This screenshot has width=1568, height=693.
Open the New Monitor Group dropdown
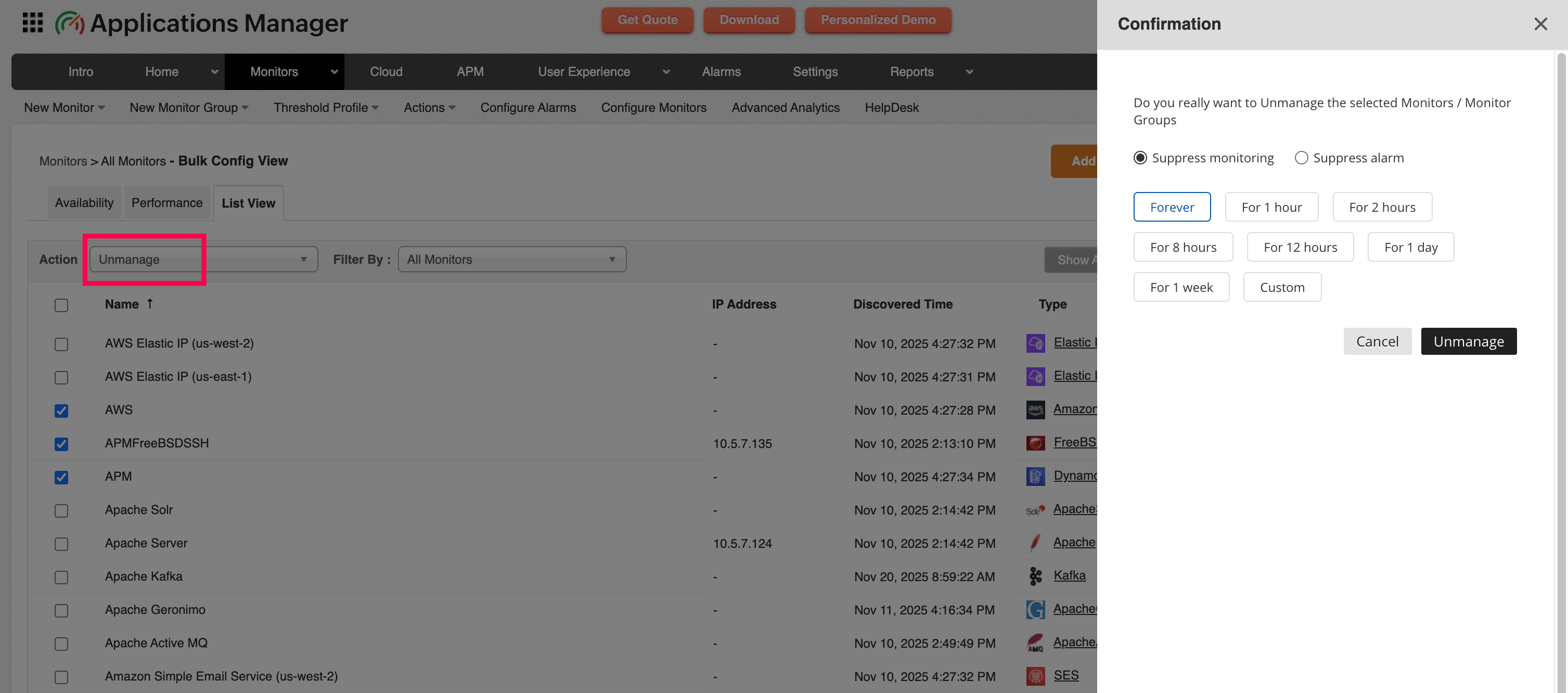tap(189, 108)
